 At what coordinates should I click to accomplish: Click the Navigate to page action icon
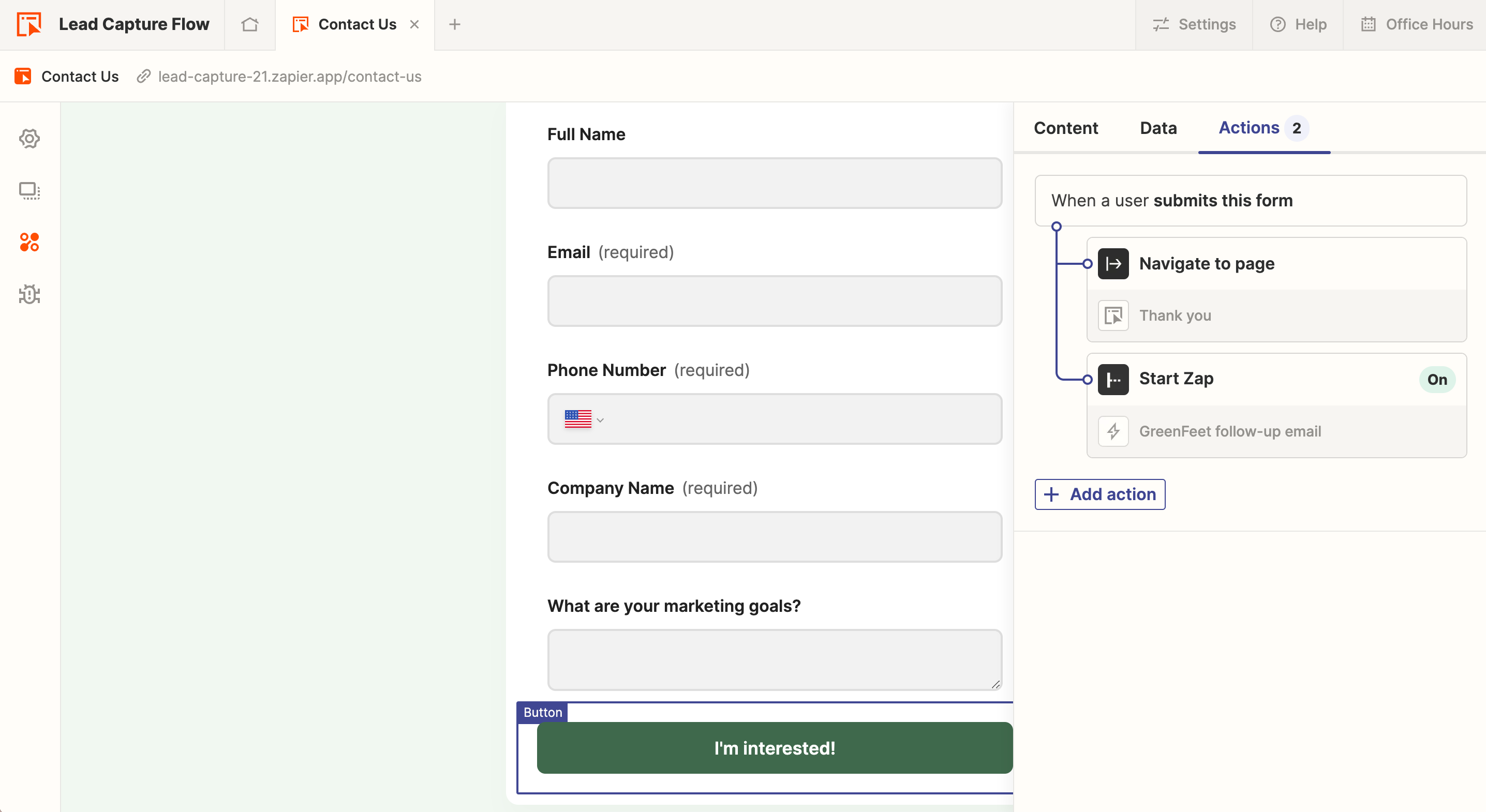[x=1113, y=264]
